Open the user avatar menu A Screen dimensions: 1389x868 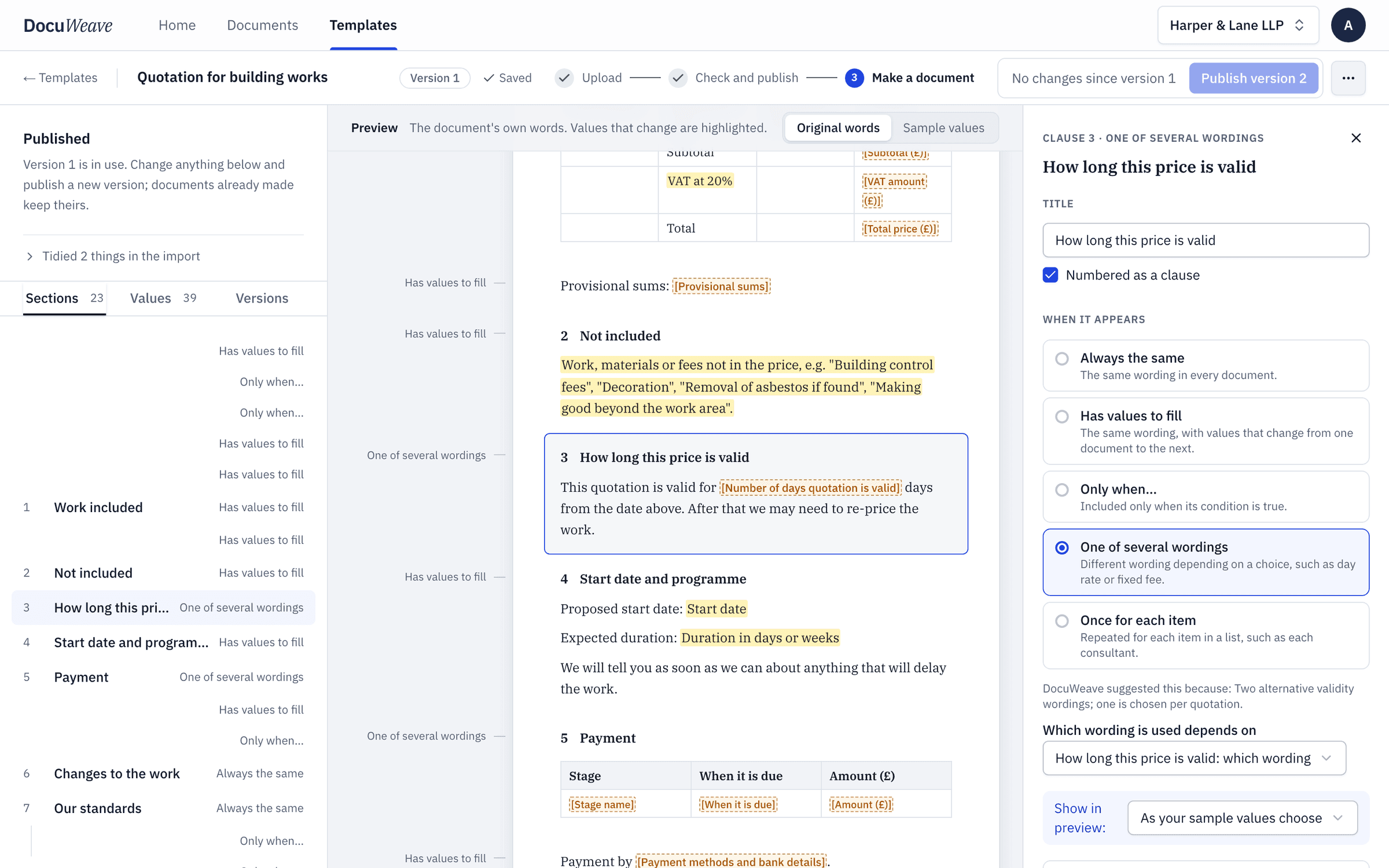pos(1348,25)
